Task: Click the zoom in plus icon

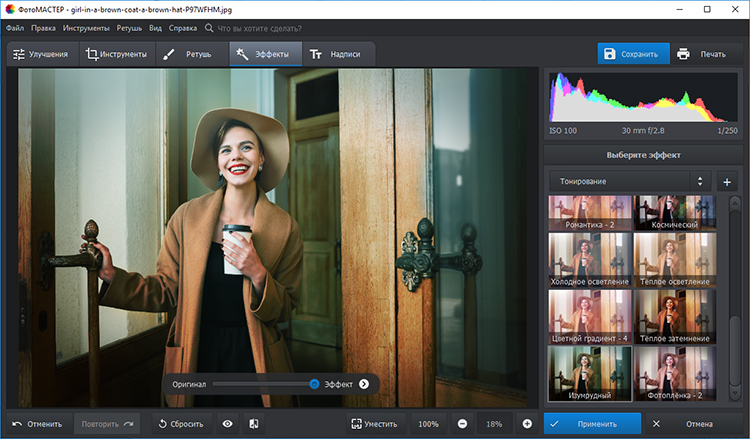Action: [527, 424]
